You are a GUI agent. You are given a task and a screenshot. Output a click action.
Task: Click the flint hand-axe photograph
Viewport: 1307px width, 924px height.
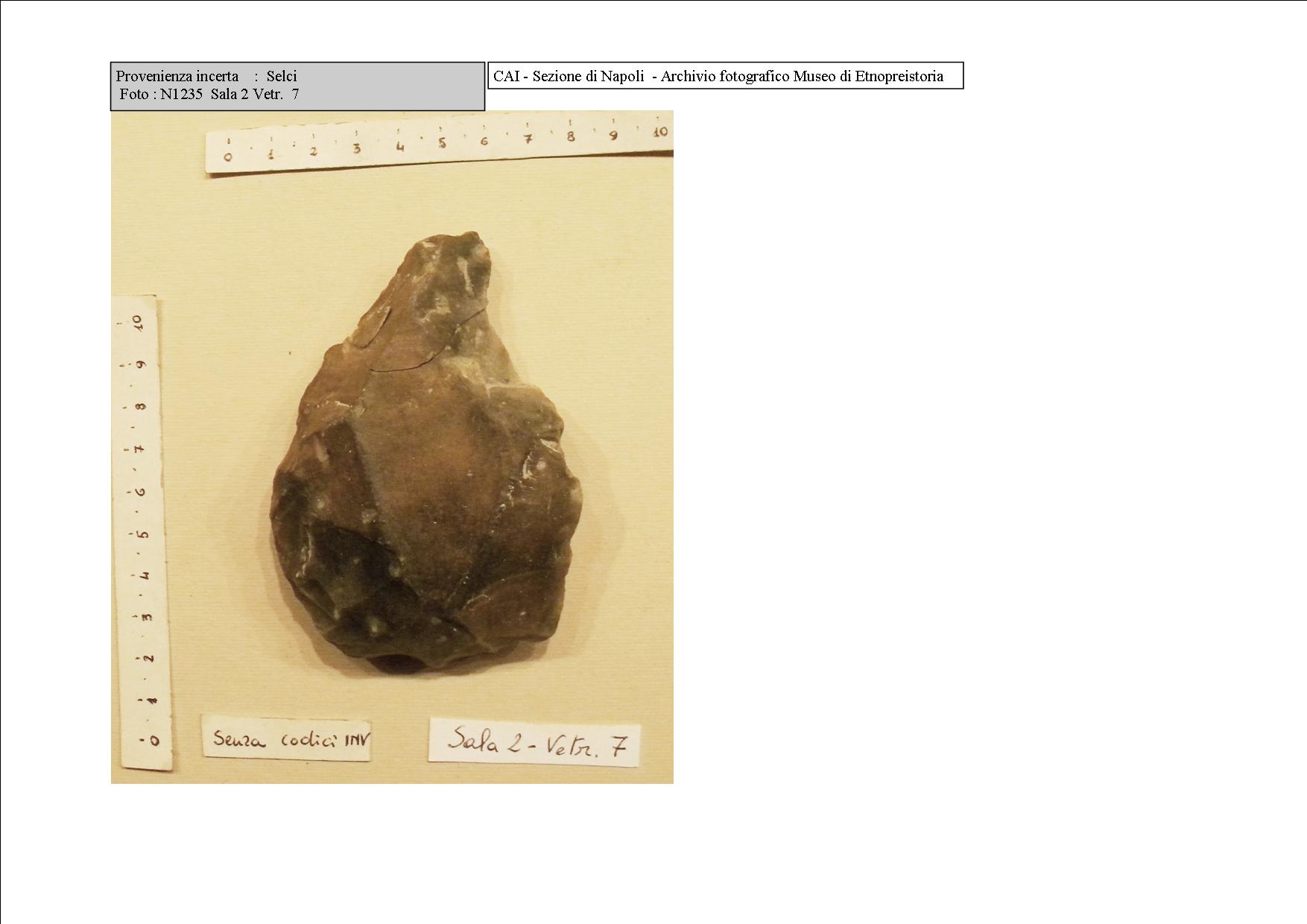pos(392,447)
